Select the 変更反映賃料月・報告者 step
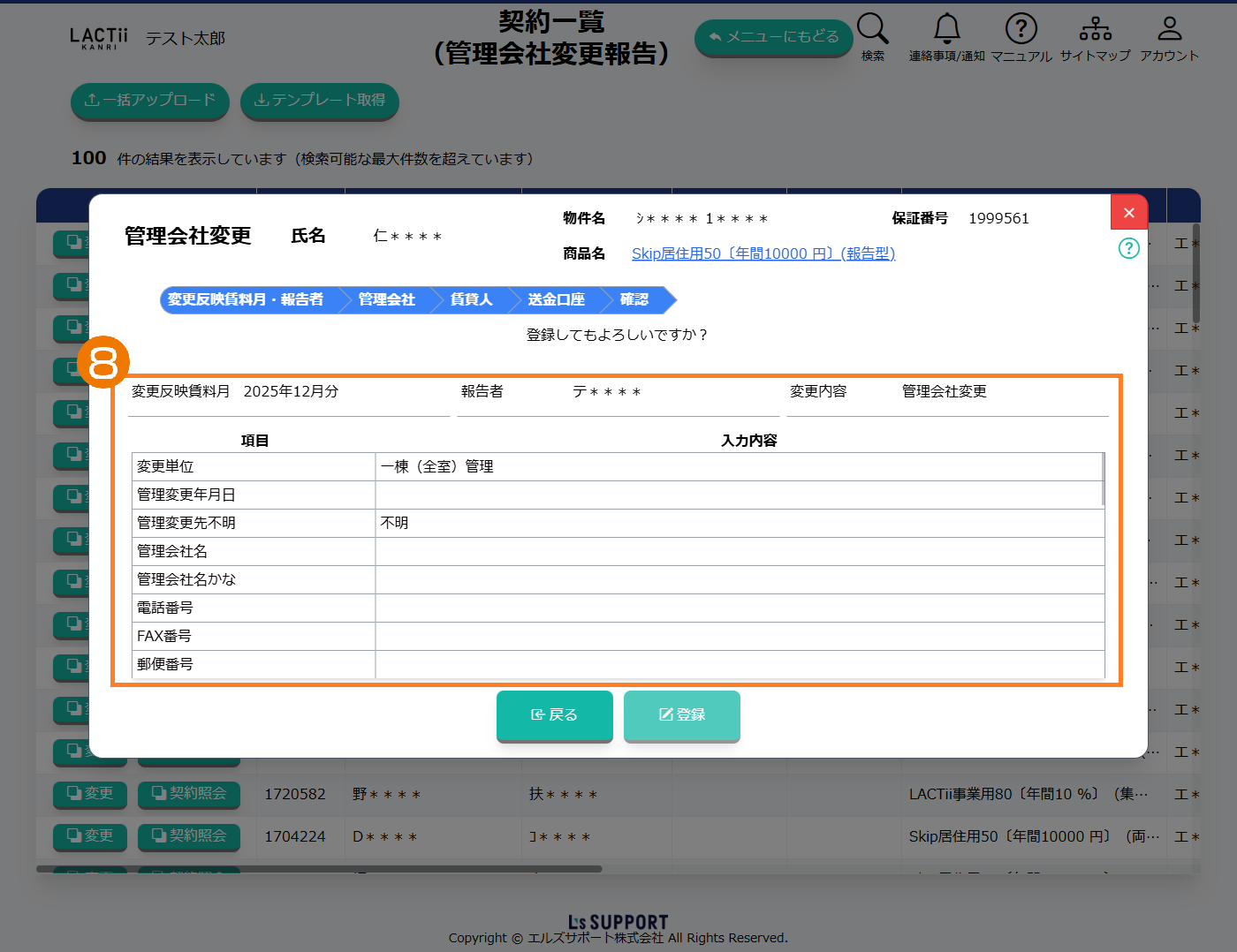Screen dimensions: 1237x952 click(246, 300)
